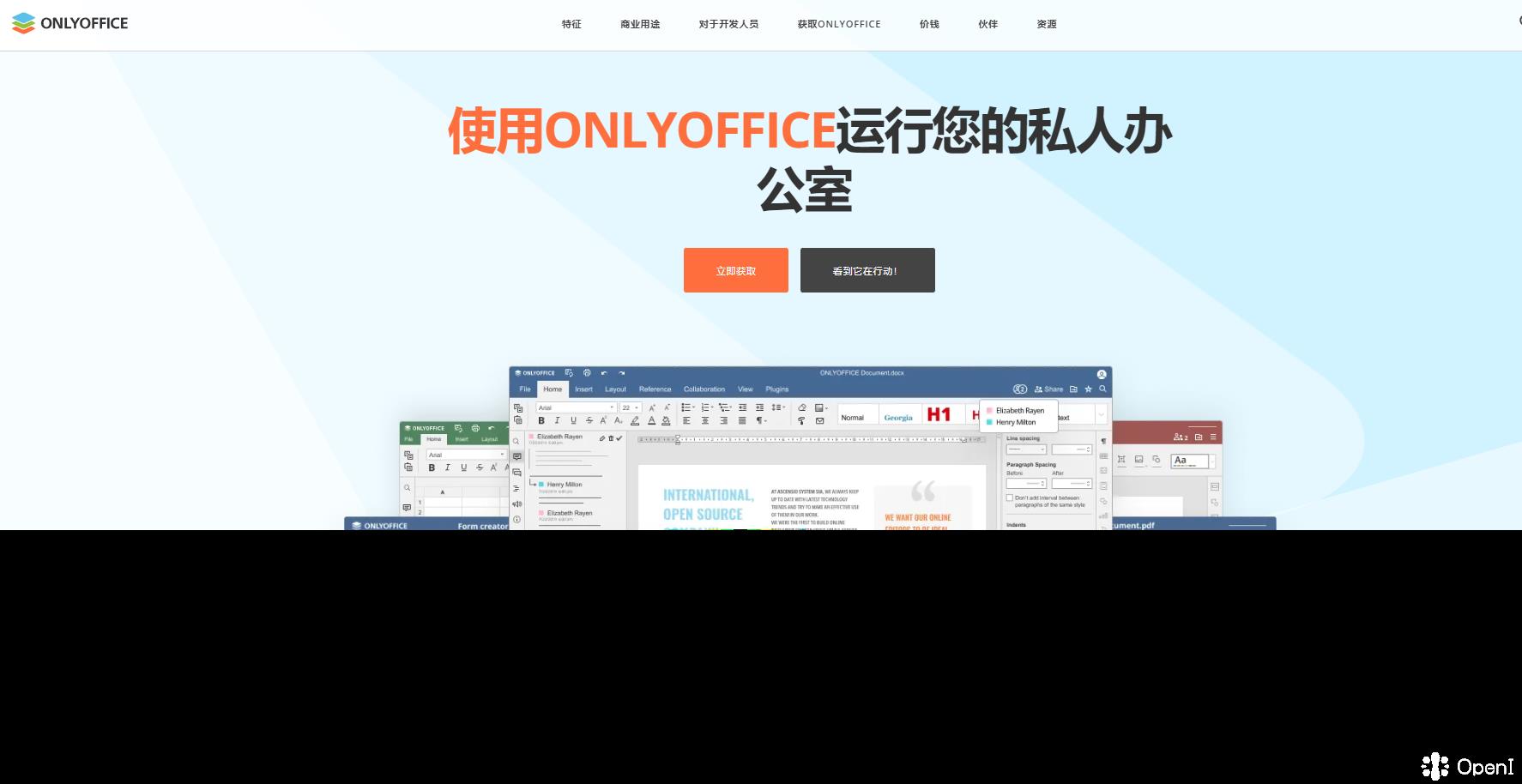Toggle Bold formatting in the Home ribbon
1522x784 pixels.
[x=541, y=419]
